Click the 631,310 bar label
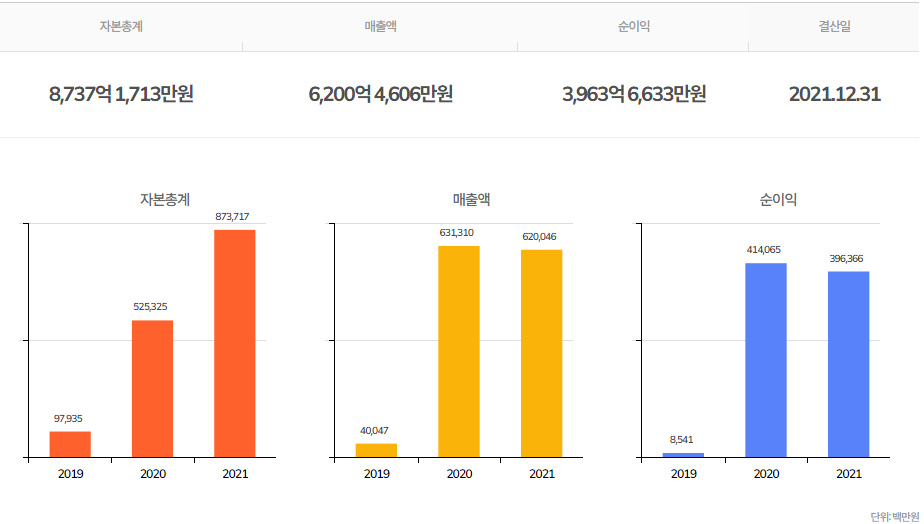The image size is (924, 524). tap(457, 233)
